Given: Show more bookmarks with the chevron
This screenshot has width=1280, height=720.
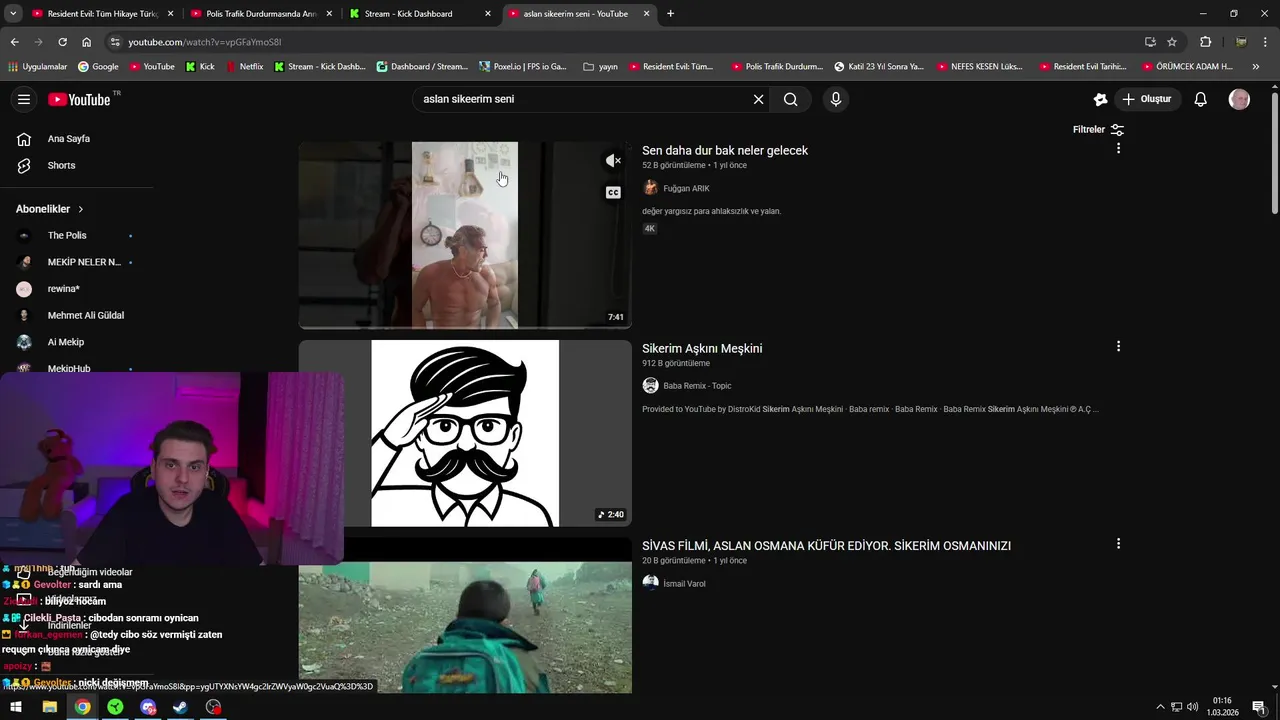Looking at the screenshot, I should (1256, 67).
